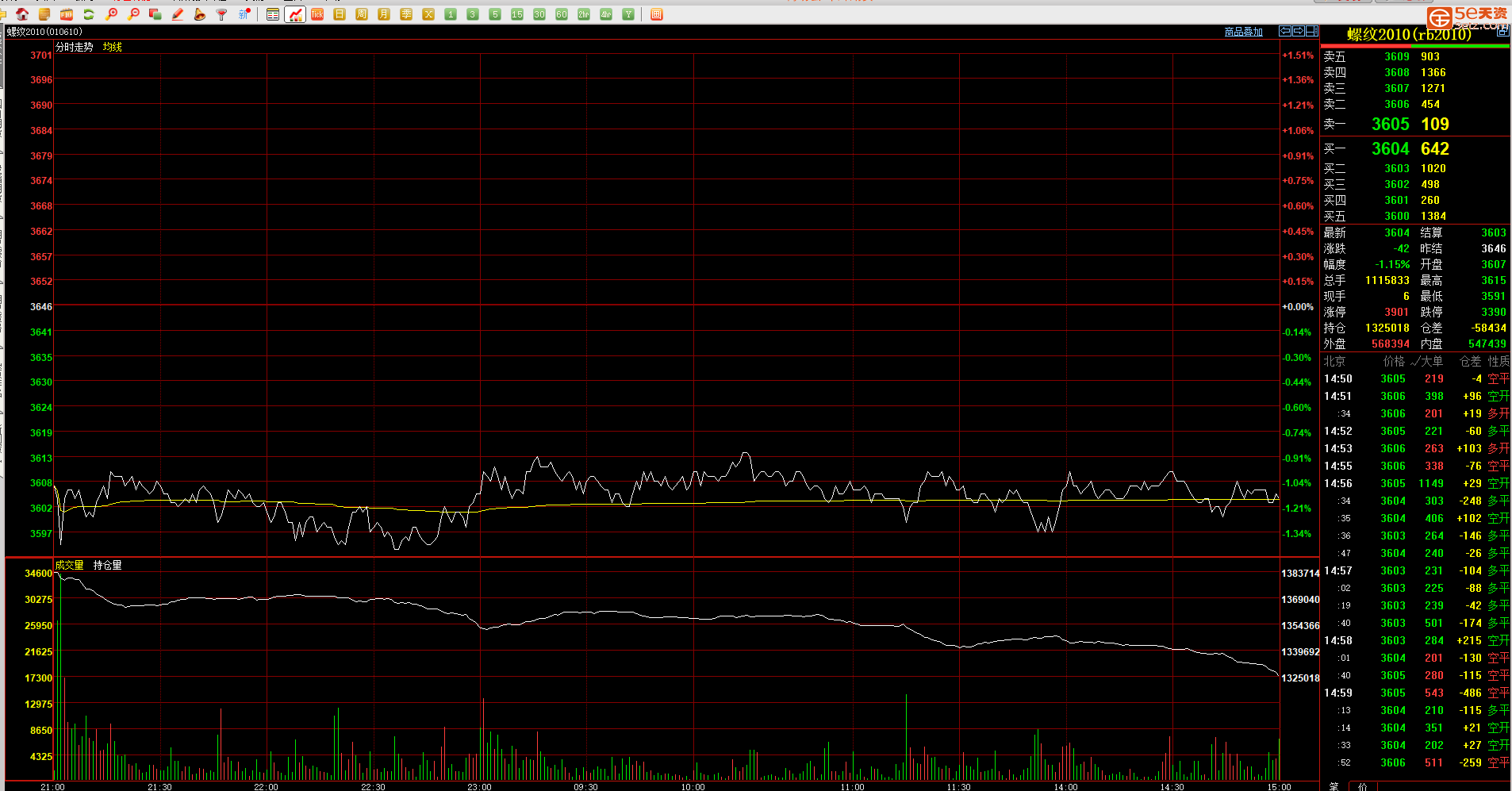Select the 4hr period button
This screenshot has height=791, width=1512.
(606, 14)
